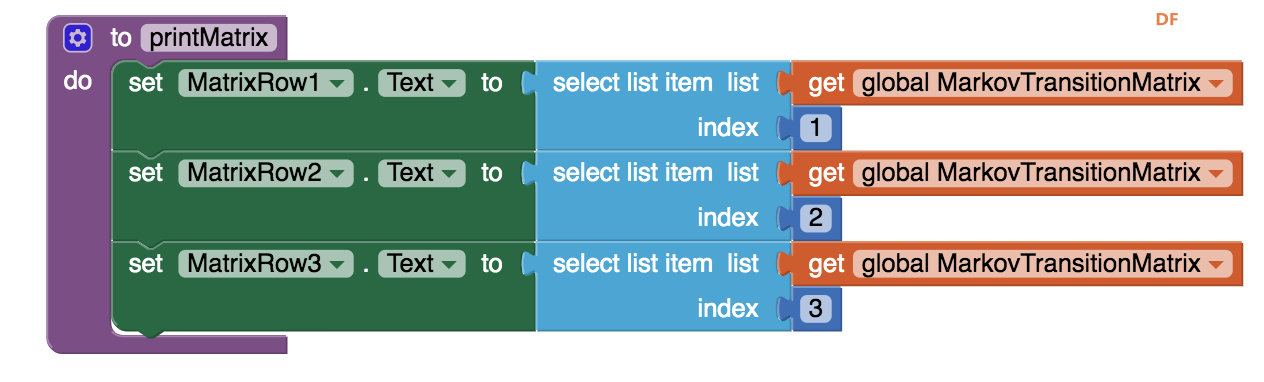Click the blue mutator gear icon on printMatrix

(77, 39)
